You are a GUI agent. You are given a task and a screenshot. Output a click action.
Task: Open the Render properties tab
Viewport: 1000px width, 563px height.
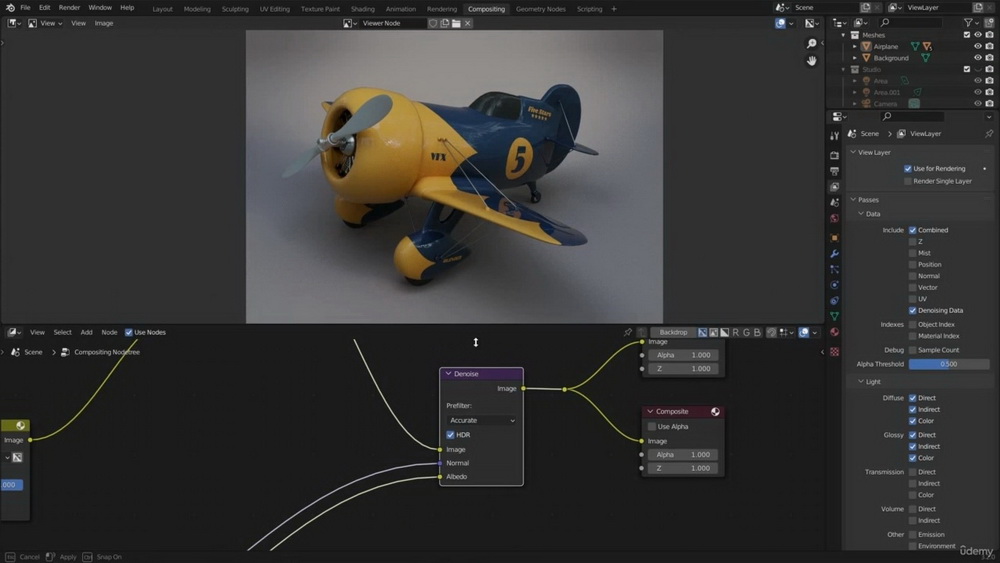pyautogui.click(x=834, y=155)
